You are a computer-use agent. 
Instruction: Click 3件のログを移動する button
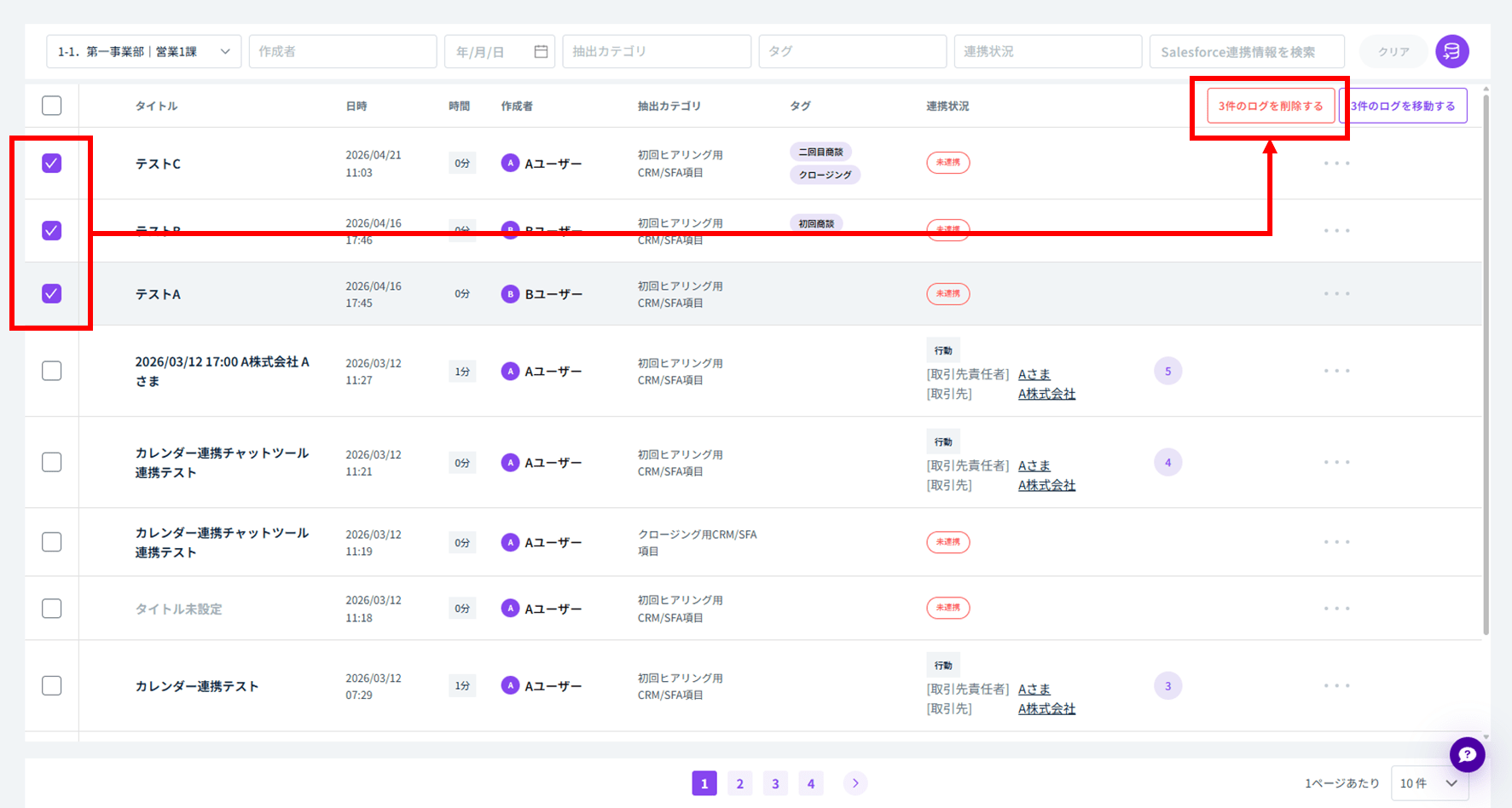[1404, 106]
